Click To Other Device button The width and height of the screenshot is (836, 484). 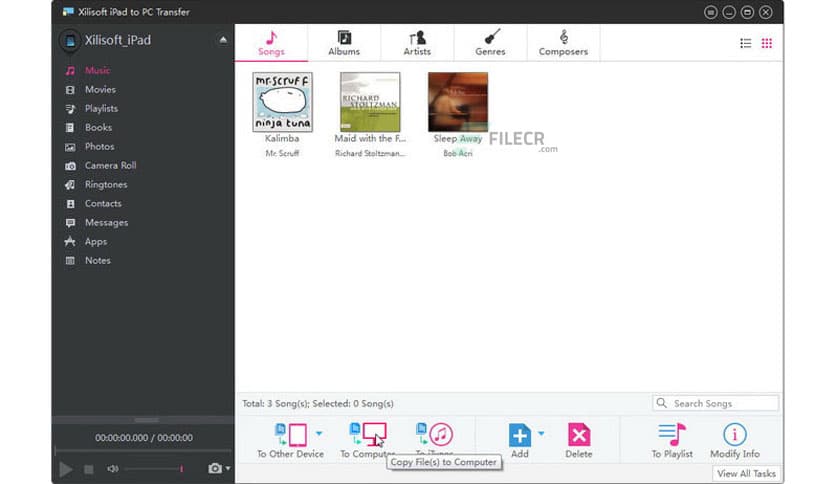pyautogui.click(x=291, y=441)
